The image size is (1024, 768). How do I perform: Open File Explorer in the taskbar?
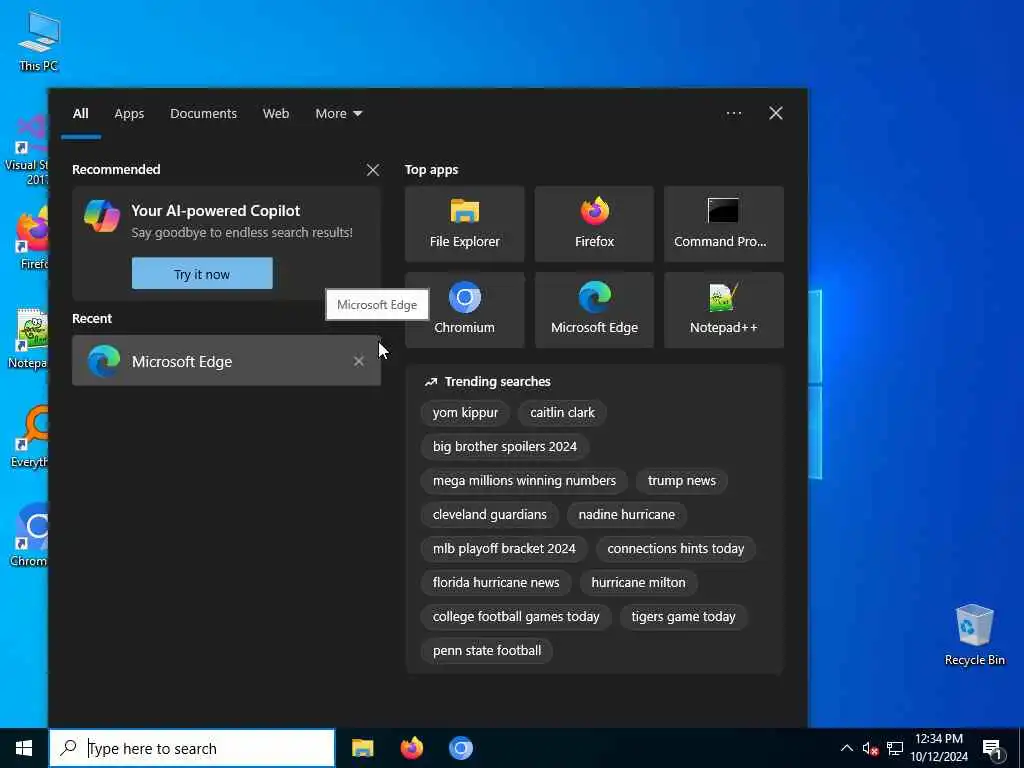362,748
